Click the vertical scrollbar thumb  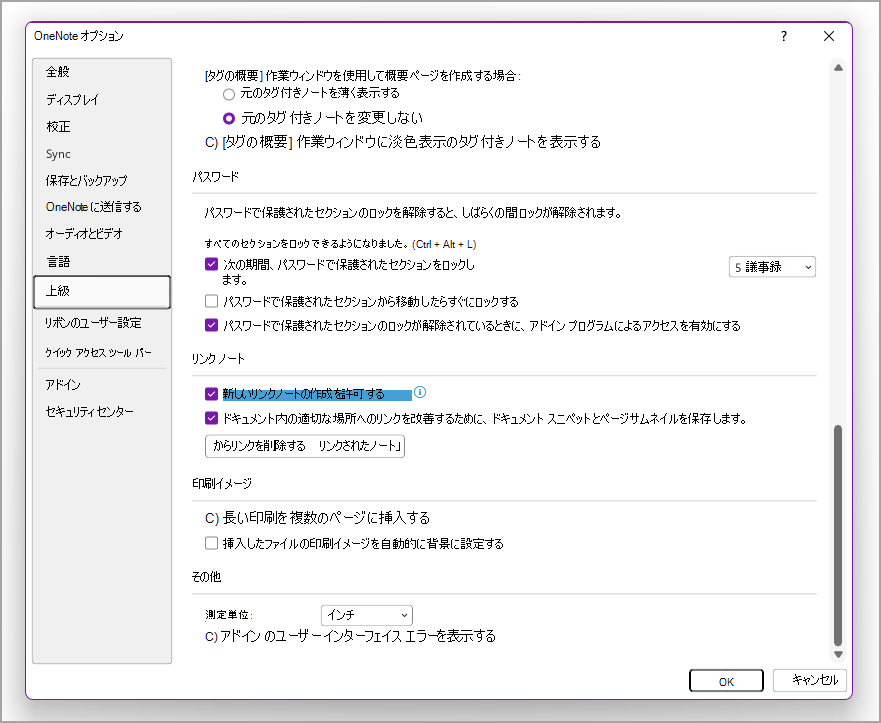[838, 535]
